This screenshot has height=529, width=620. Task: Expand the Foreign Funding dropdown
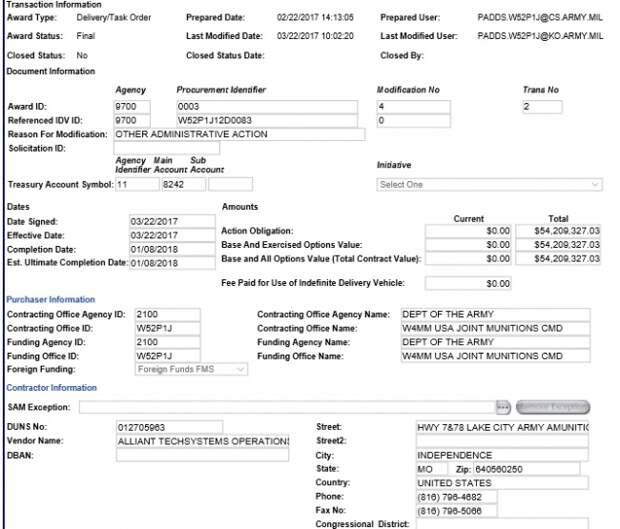tap(191, 369)
